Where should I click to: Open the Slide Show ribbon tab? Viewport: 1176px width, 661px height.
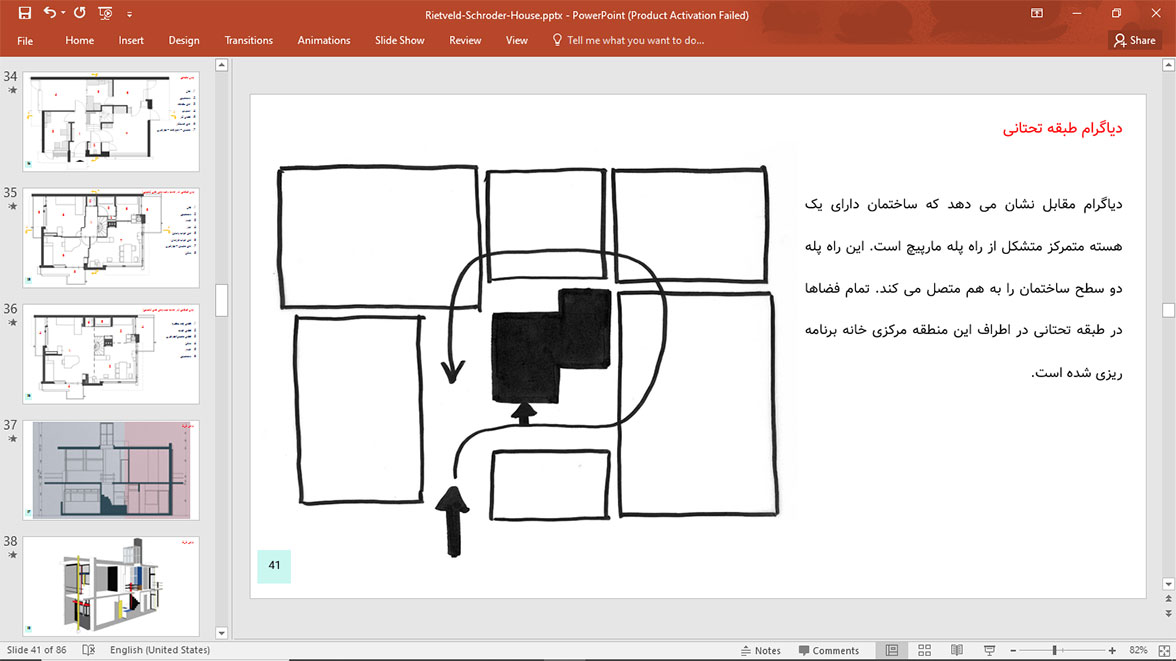click(399, 41)
